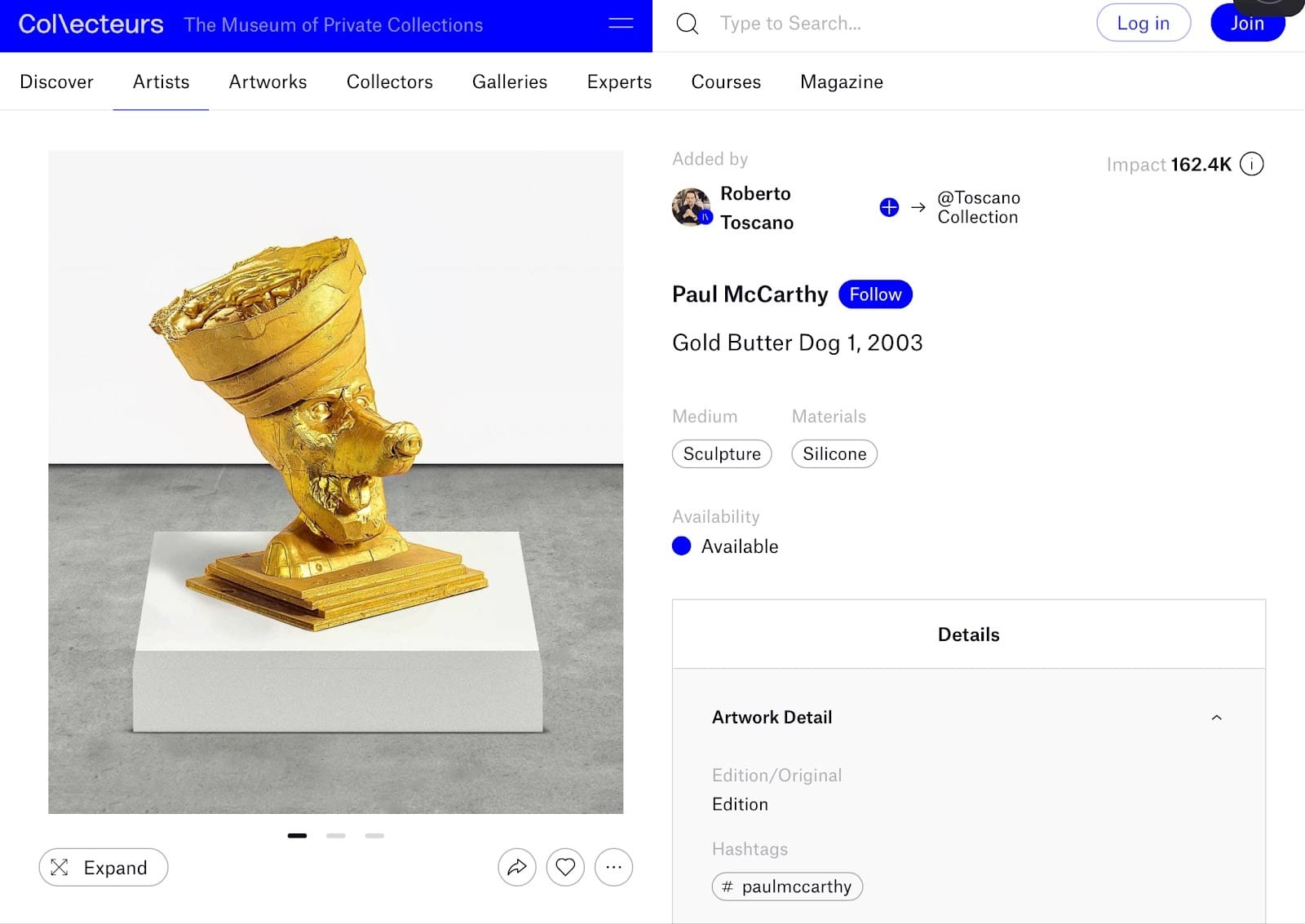Click the search magnifier icon
Screen dimensions: 1305x924
click(x=688, y=24)
